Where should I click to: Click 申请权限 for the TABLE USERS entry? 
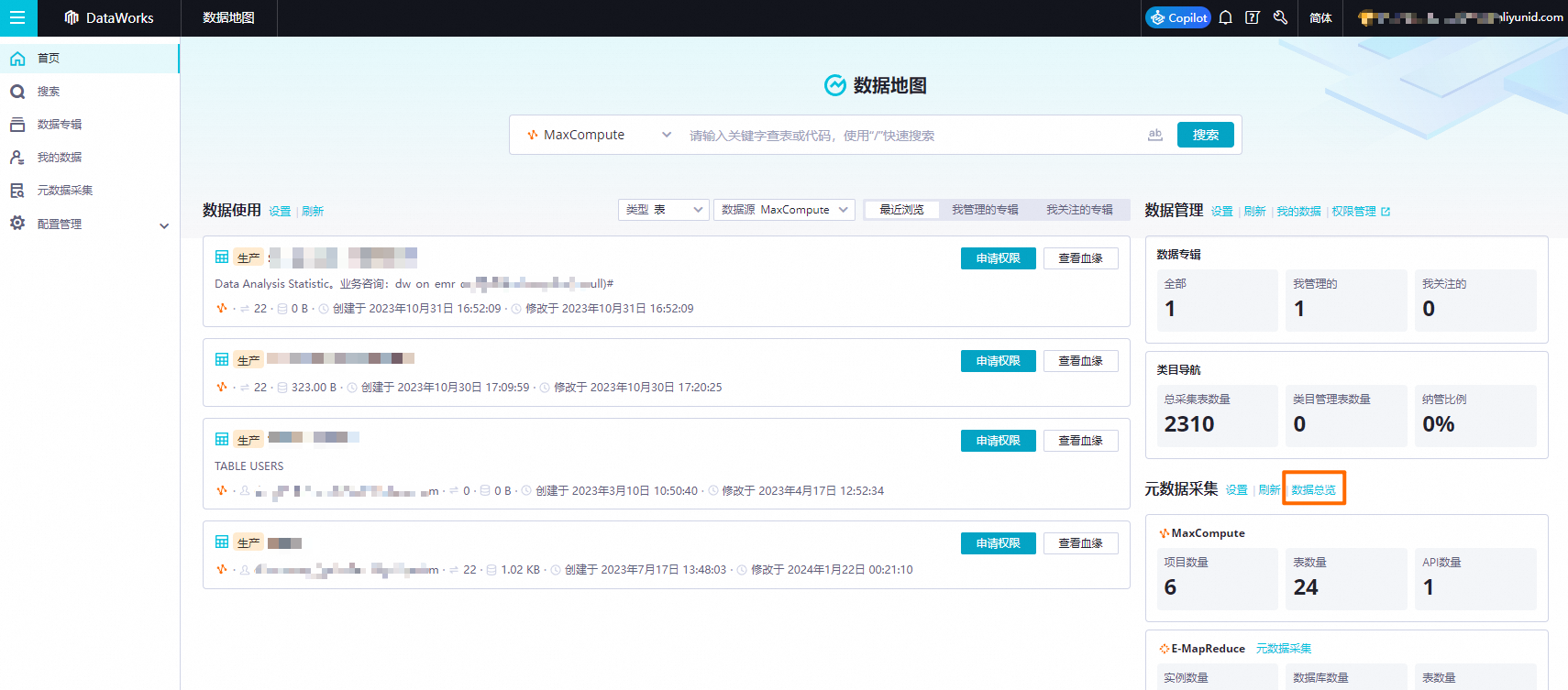(x=999, y=441)
